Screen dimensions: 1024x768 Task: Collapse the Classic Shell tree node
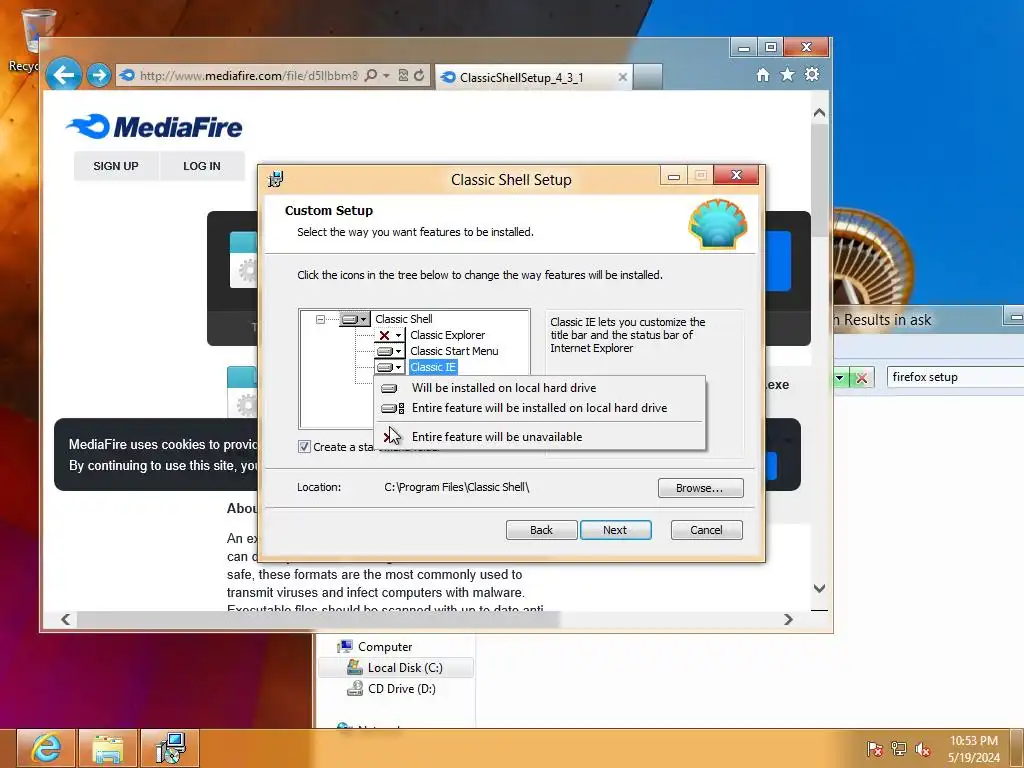click(320, 319)
